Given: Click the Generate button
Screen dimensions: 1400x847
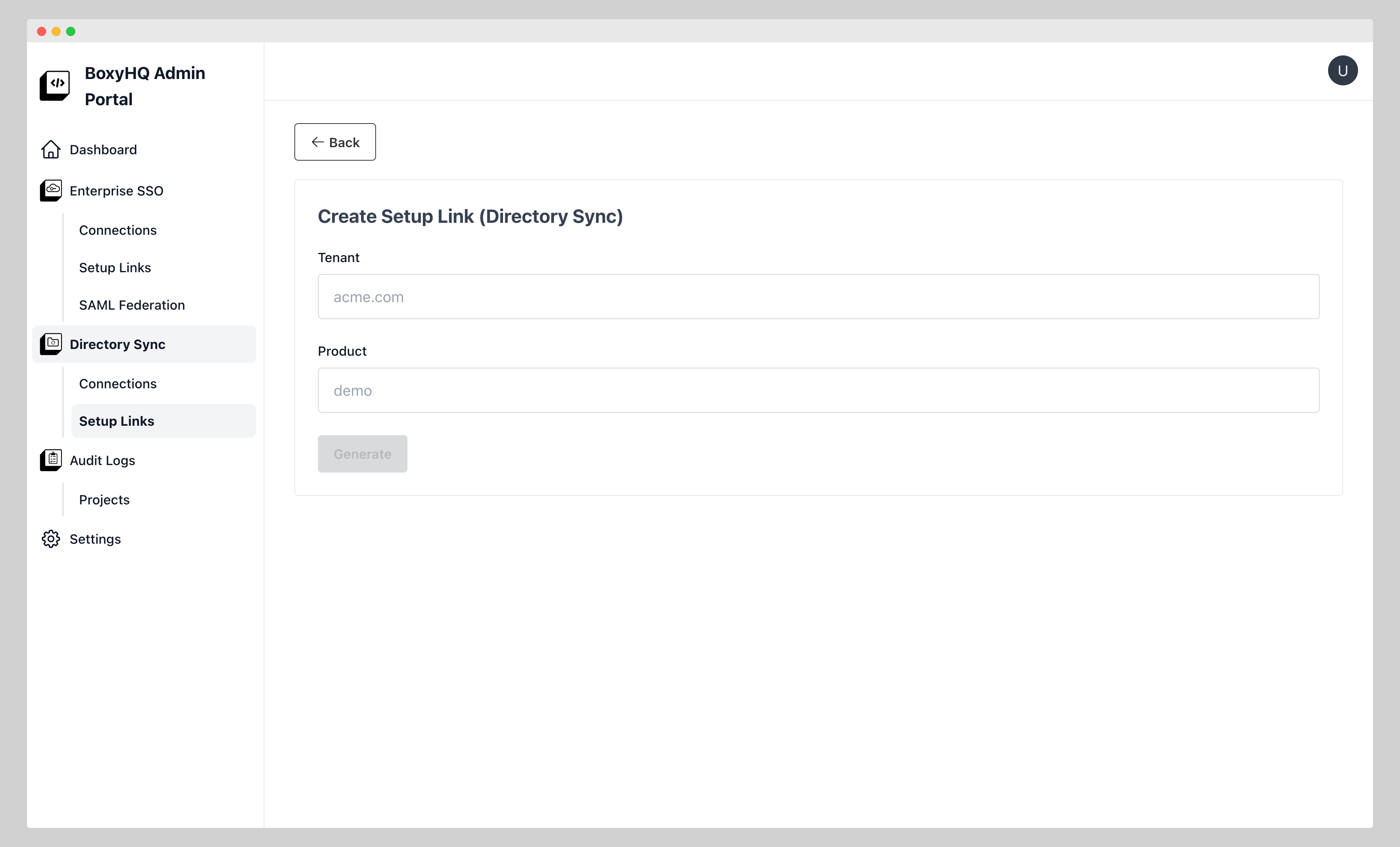Looking at the screenshot, I should [x=363, y=453].
